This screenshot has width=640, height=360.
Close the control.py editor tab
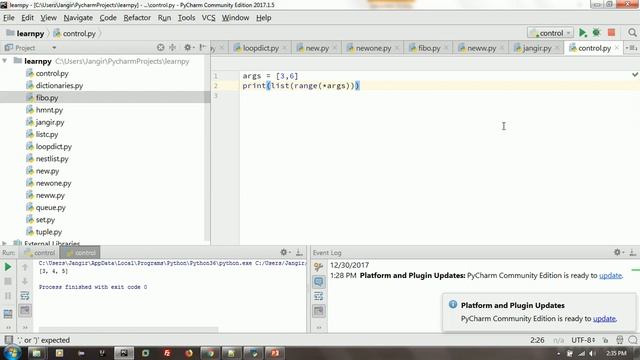(x=617, y=48)
